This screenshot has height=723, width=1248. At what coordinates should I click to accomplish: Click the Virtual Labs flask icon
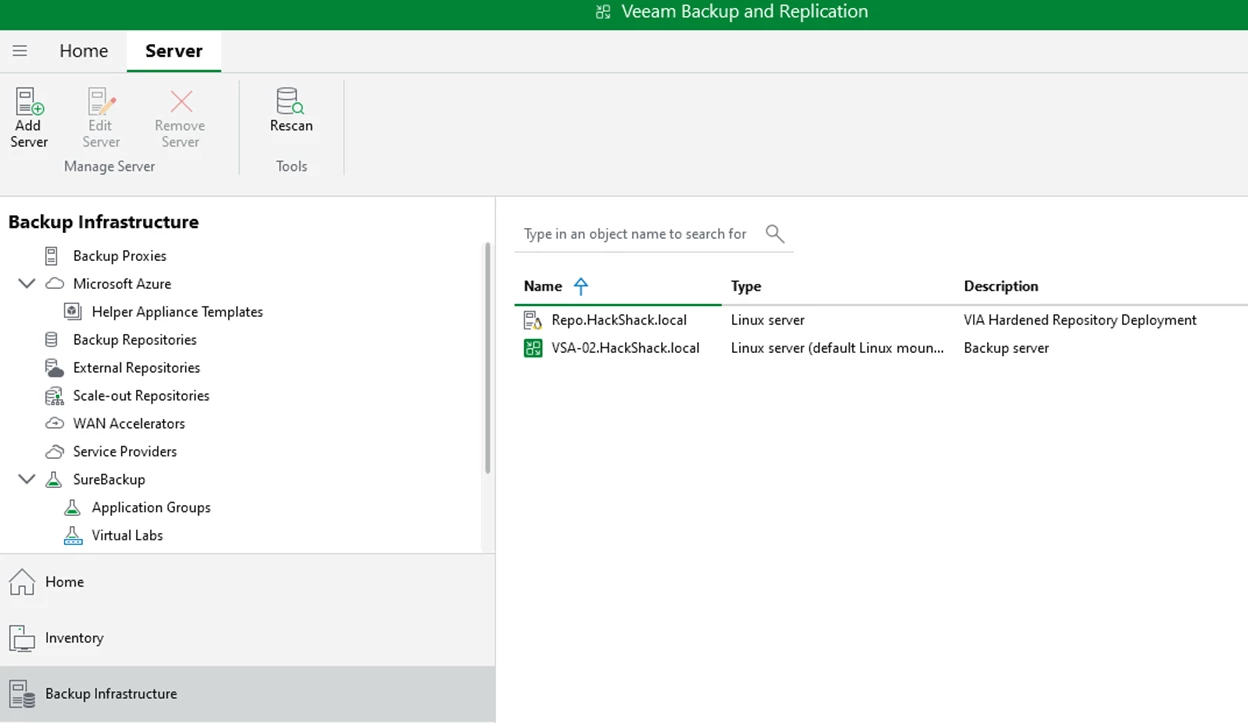click(x=73, y=536)
